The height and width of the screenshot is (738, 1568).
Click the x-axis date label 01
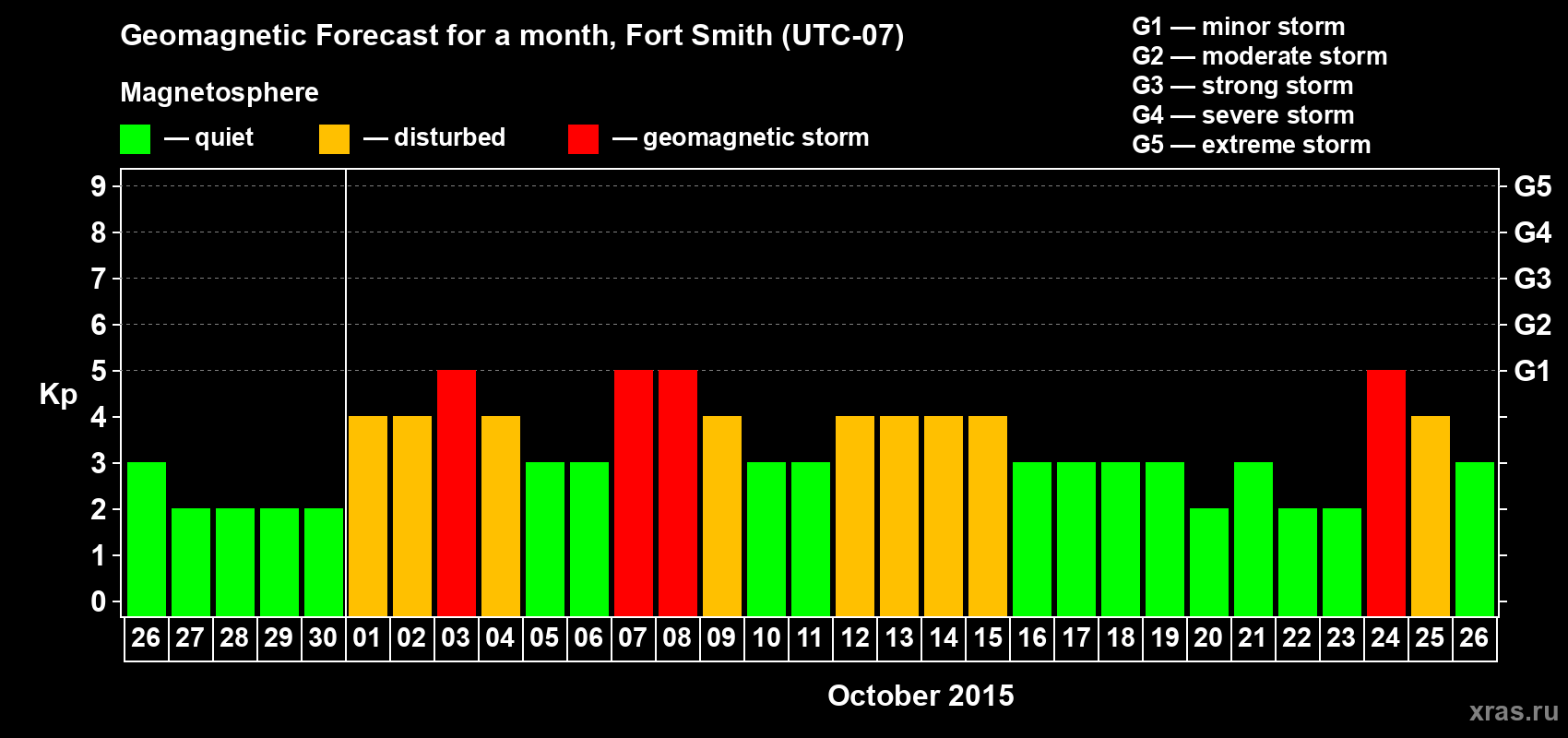[367, 638]
